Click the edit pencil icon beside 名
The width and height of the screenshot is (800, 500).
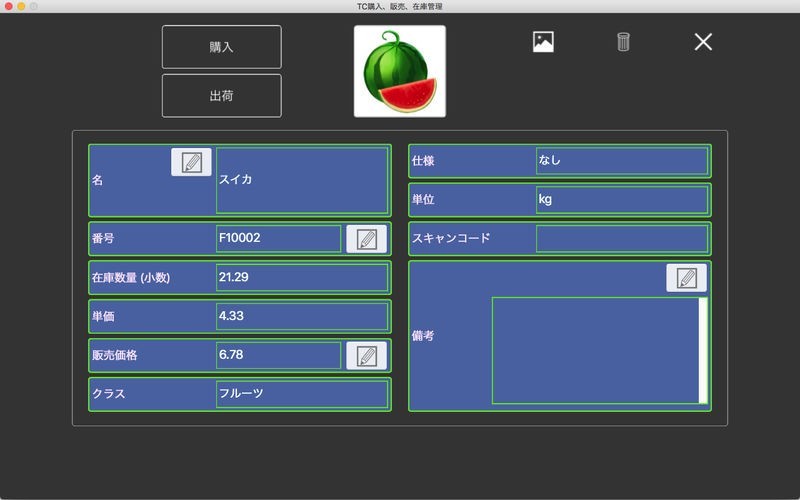click(x=191, y=162)
